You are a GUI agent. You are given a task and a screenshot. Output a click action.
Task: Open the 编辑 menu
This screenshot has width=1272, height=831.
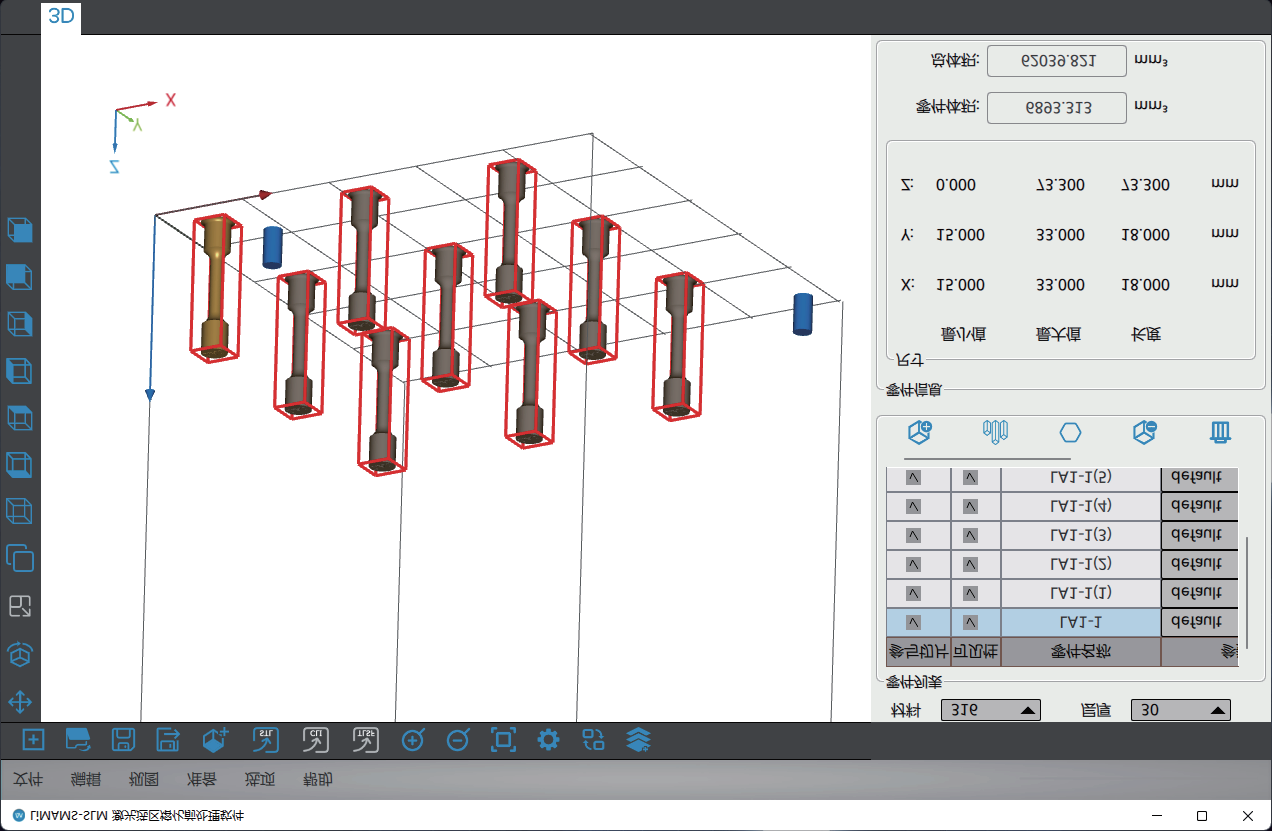tap(87, 780)
